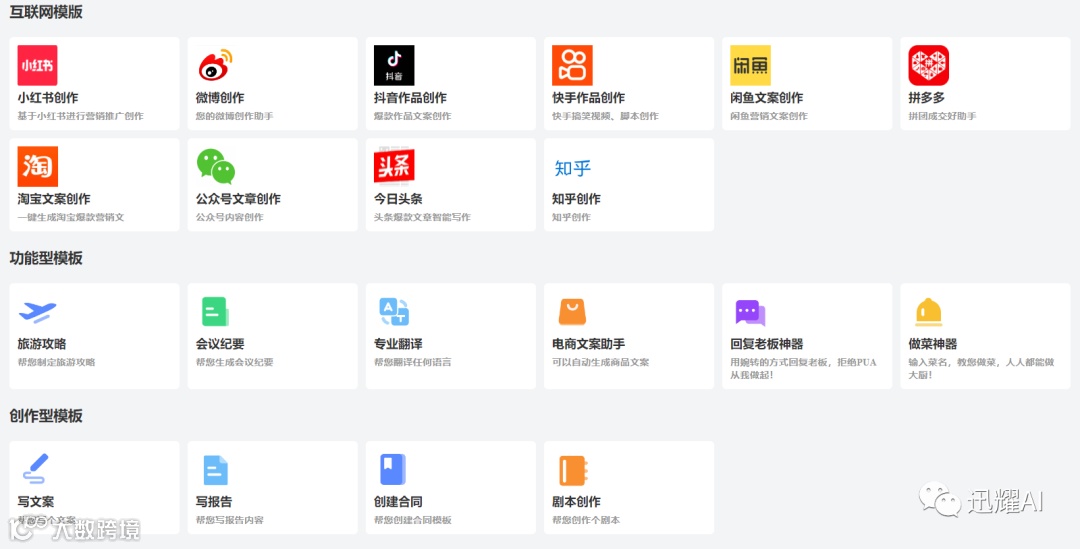Screen dimensions: 1080x549
Task: Open the 闲鱼文案创作 template title
Action: point(767,98)
